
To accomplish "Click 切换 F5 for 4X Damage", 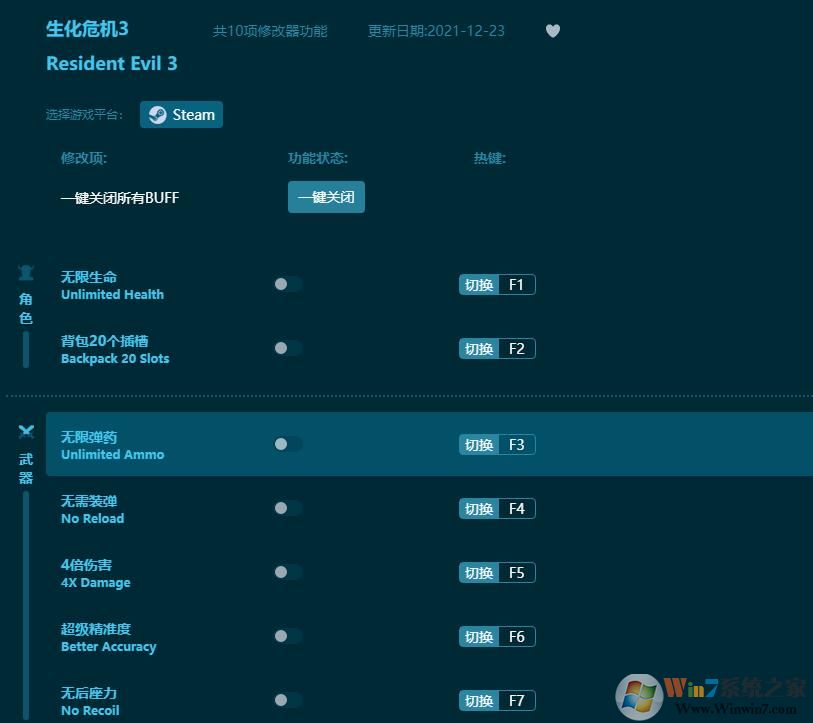I will coord(497,572).
